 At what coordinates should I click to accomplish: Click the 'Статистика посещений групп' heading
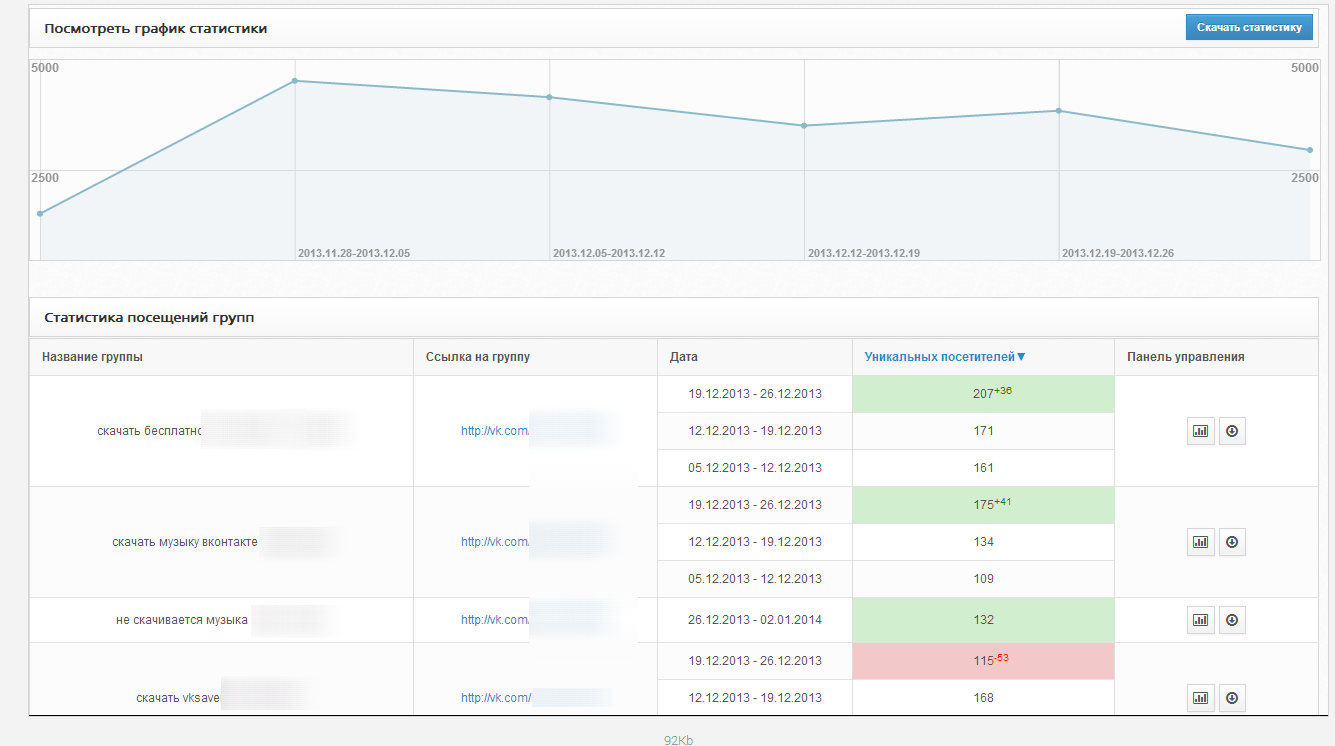(149, 318)
